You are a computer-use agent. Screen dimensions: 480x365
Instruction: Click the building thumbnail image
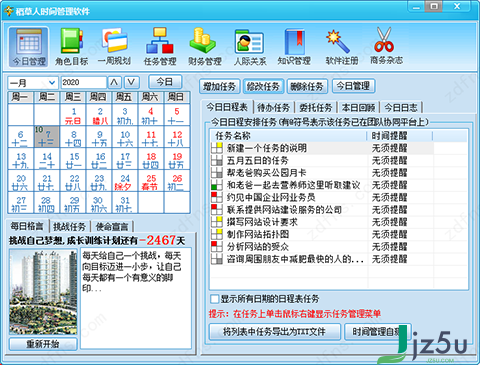pos(43,292)
